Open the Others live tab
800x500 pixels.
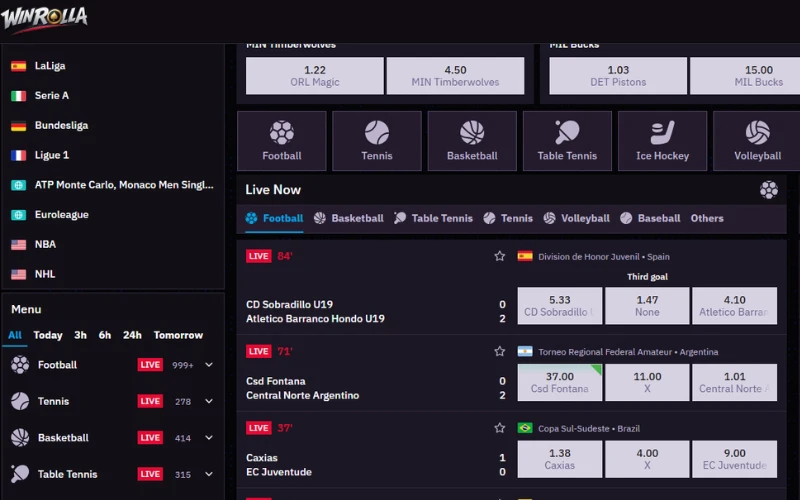707,218
